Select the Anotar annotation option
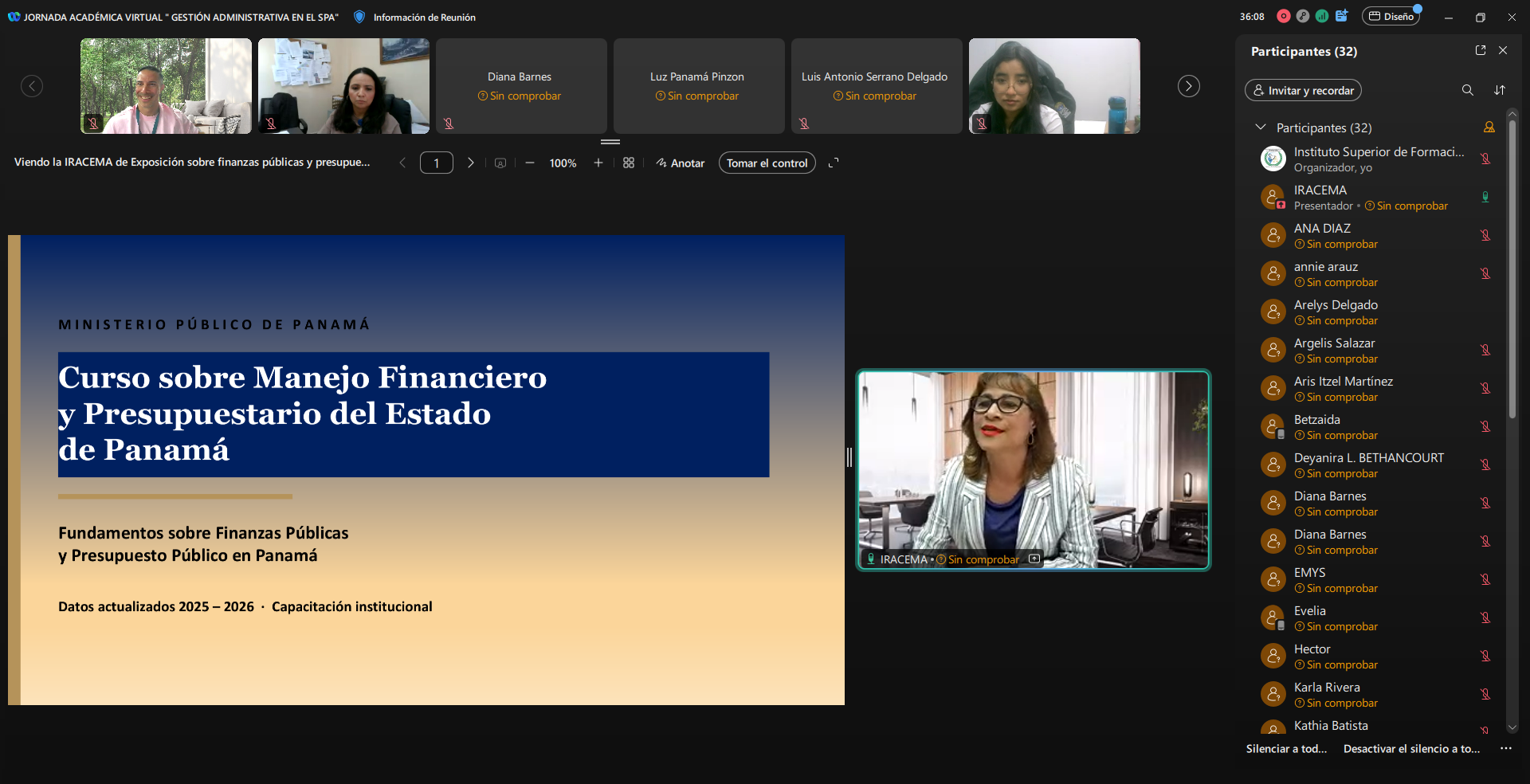 pos(681,163)
